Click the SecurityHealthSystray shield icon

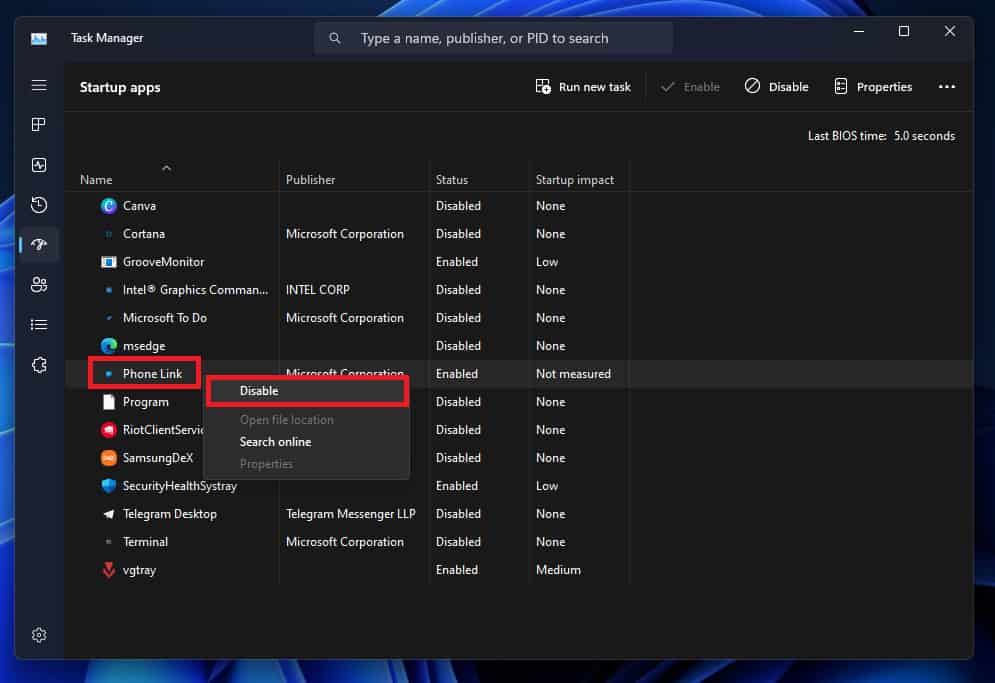[x=109, y=486]
